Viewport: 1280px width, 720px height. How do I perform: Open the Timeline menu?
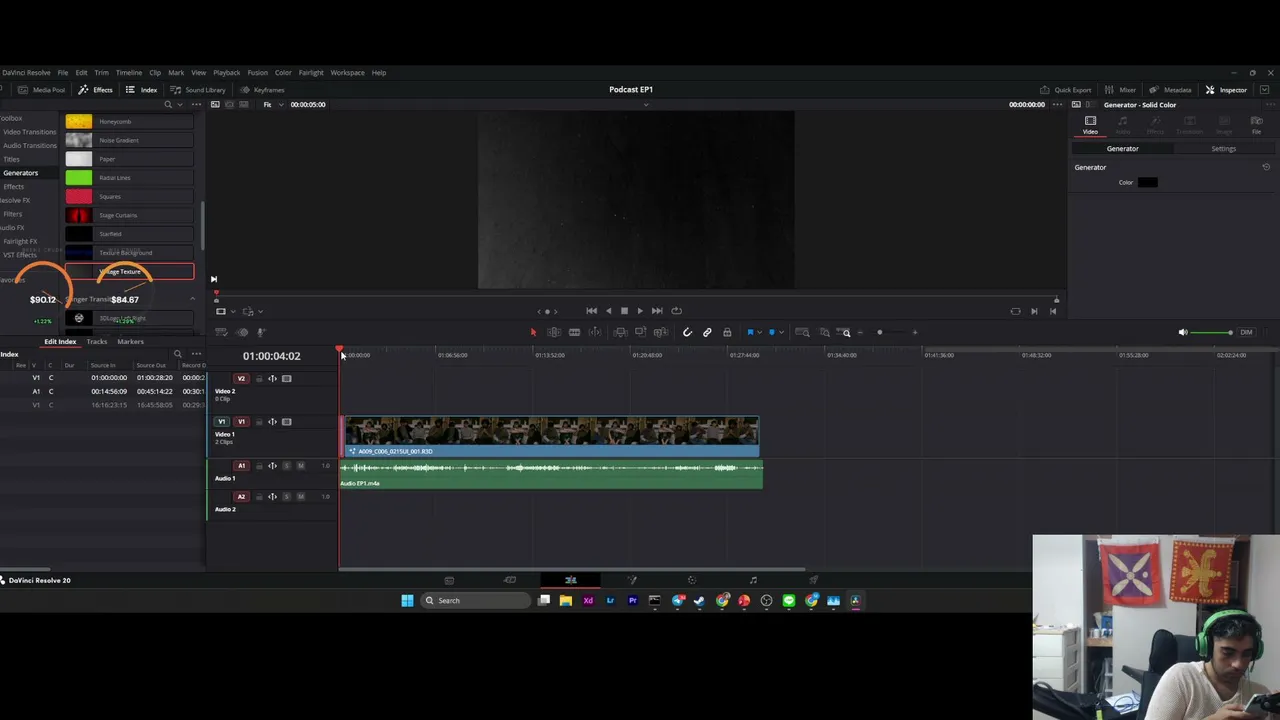click(129, 73)
